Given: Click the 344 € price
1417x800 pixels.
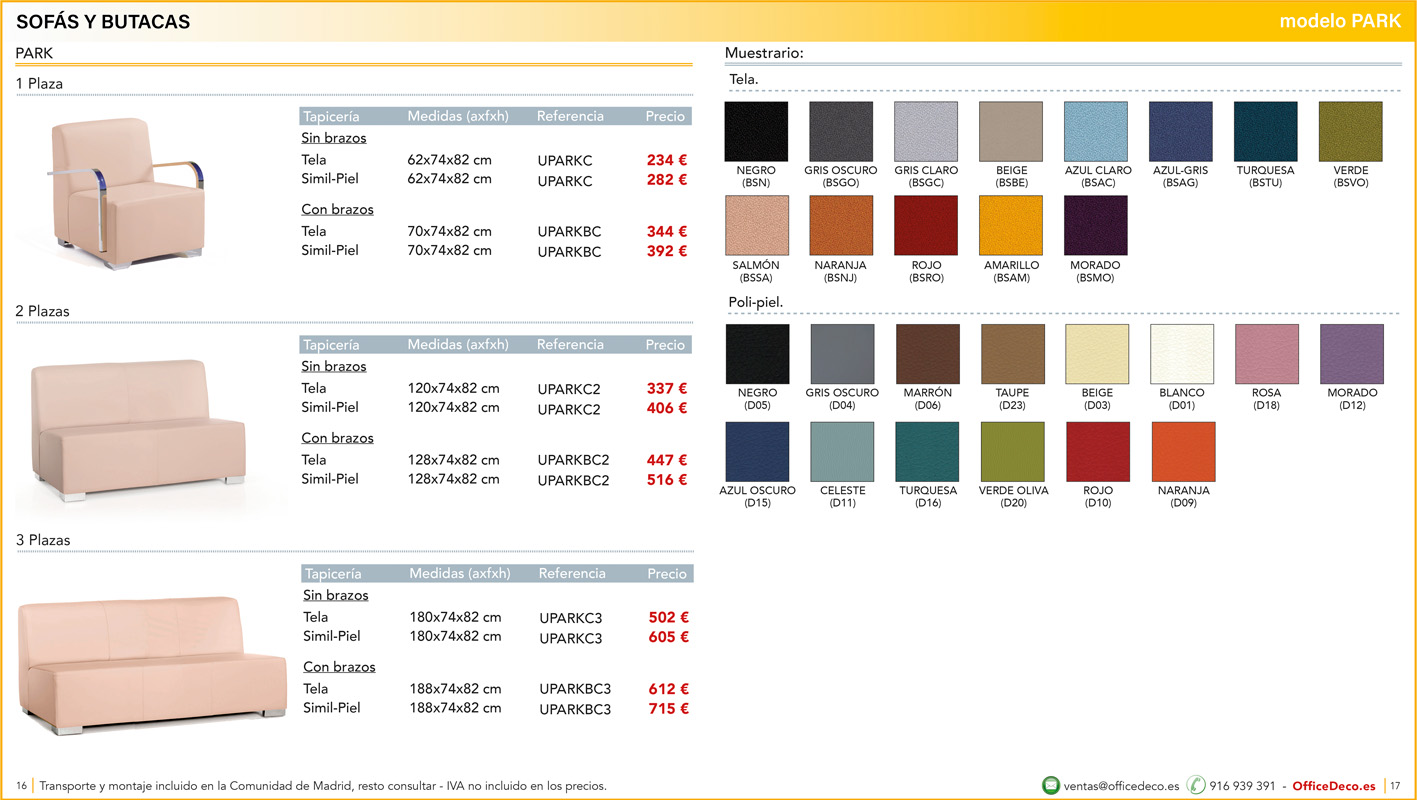Looking at the screenshot, I should point(667,232).
